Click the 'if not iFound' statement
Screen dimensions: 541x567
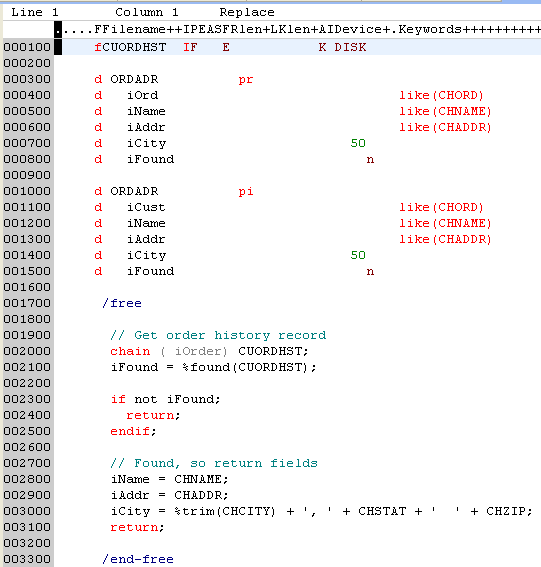point(165,399)
